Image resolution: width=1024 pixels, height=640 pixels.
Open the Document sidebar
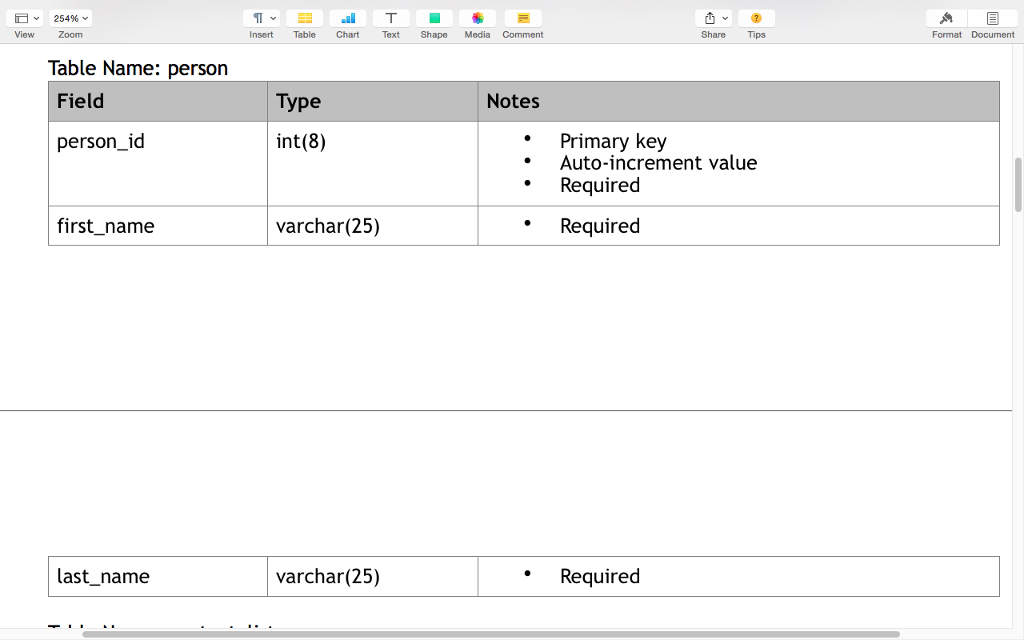click(992, 22)
